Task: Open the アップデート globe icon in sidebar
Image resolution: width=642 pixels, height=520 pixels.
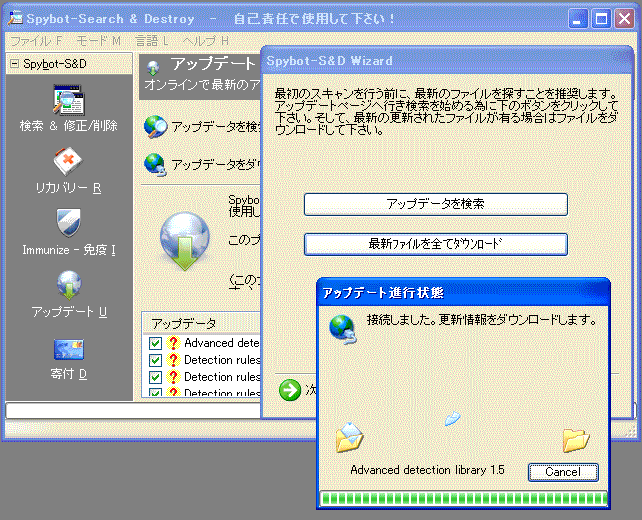Action: (x=69, y=285)
